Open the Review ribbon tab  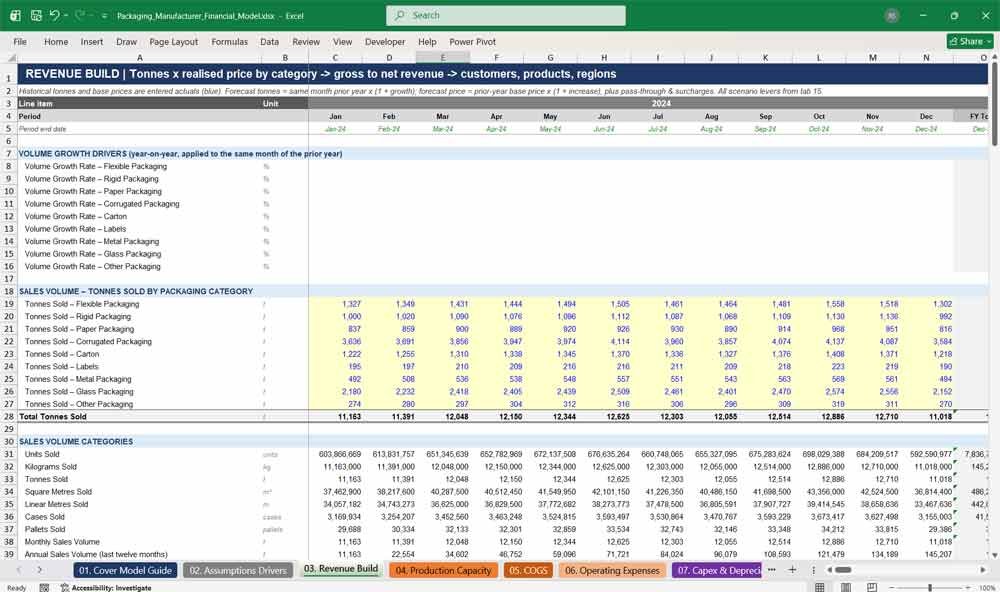(306, 41)
